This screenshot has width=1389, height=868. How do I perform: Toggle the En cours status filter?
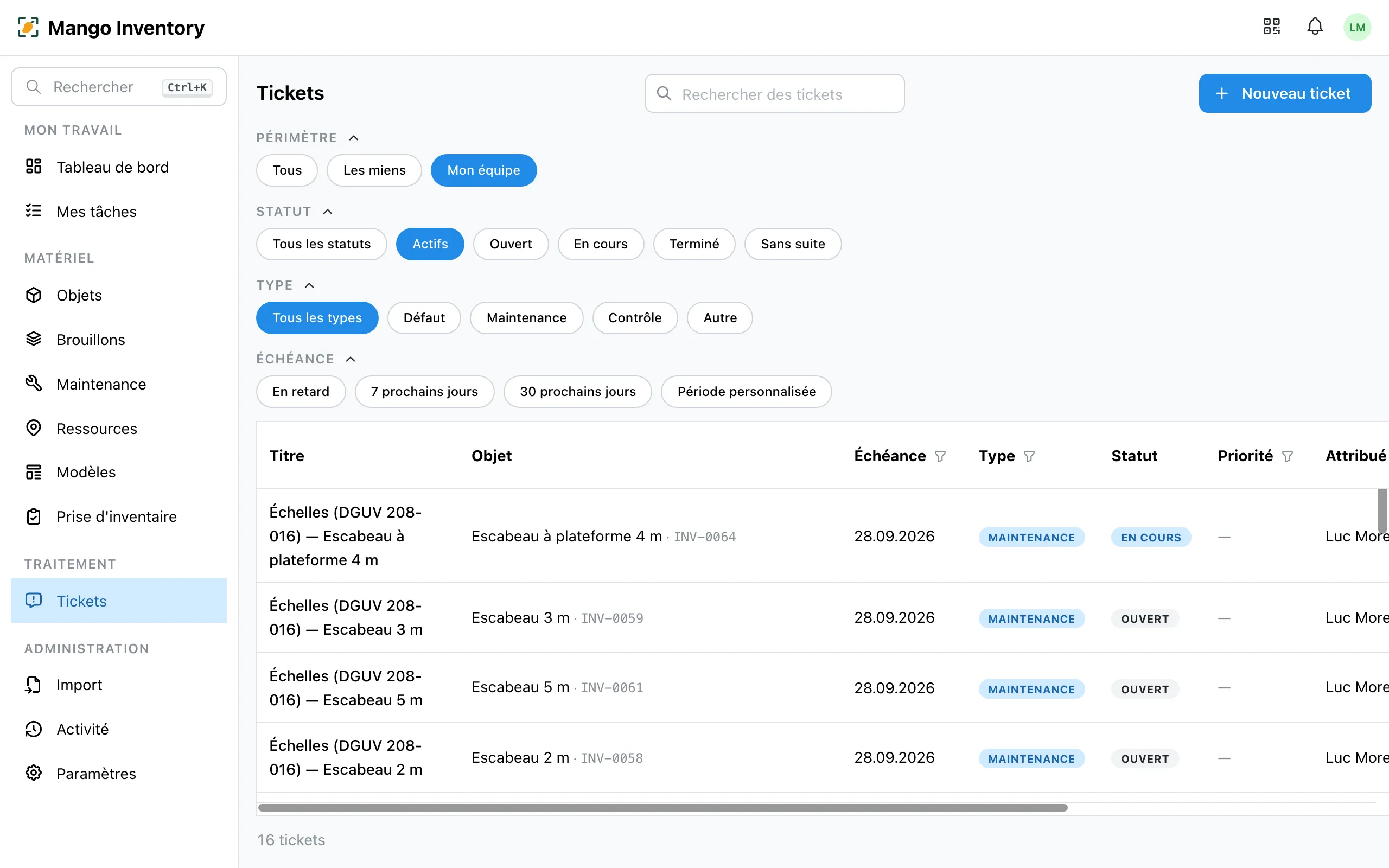click(x=601, y=244)
